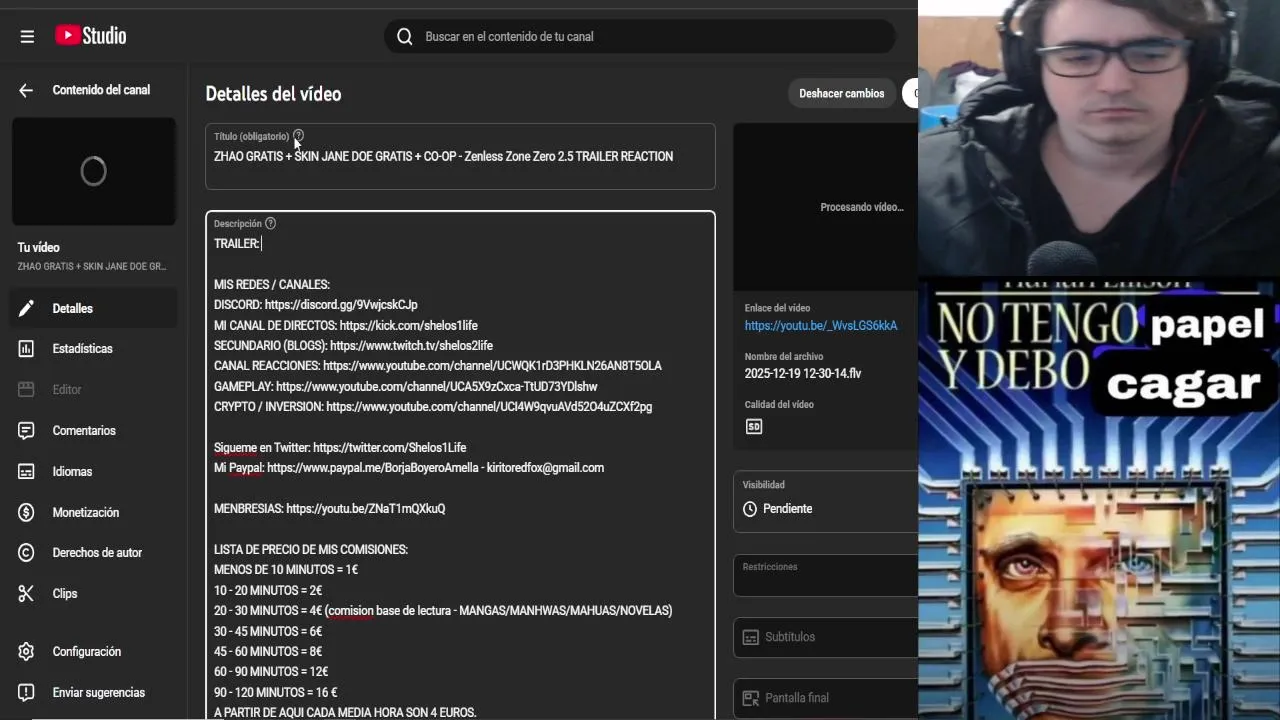Image resolution: width=1280 pixels, height=720 pixels.
Task: Click the CRYPTO / INVERSION line
Action: point(433,407)
